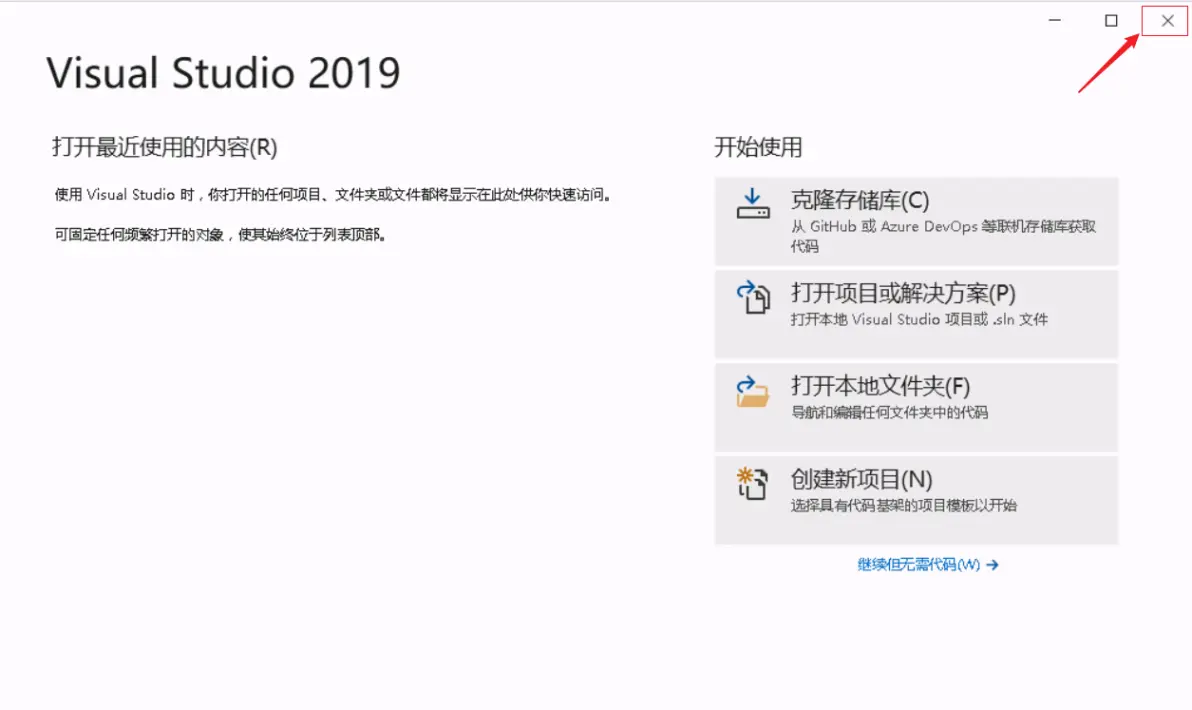The image size is (1192, 710).
Task: Close the Visual Studio 2019 start window
Action: click(1167, 21)
